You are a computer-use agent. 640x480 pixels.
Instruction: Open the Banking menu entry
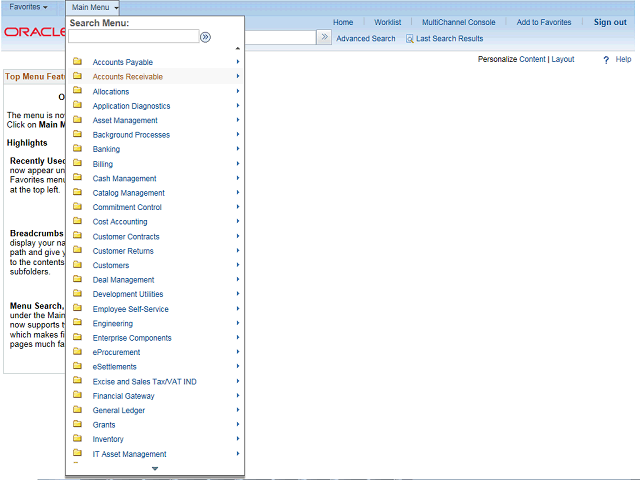click(x=106, y=149)
